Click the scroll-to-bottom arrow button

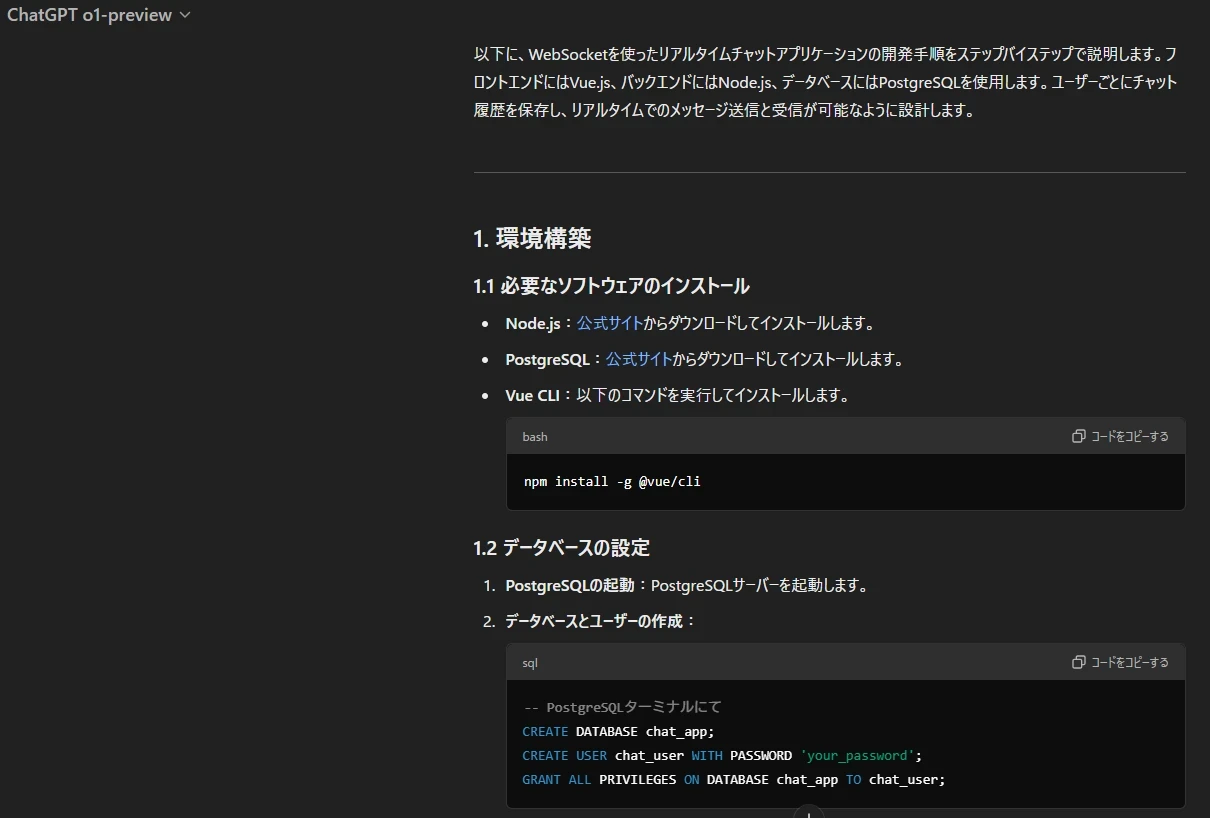pos(808,813)
